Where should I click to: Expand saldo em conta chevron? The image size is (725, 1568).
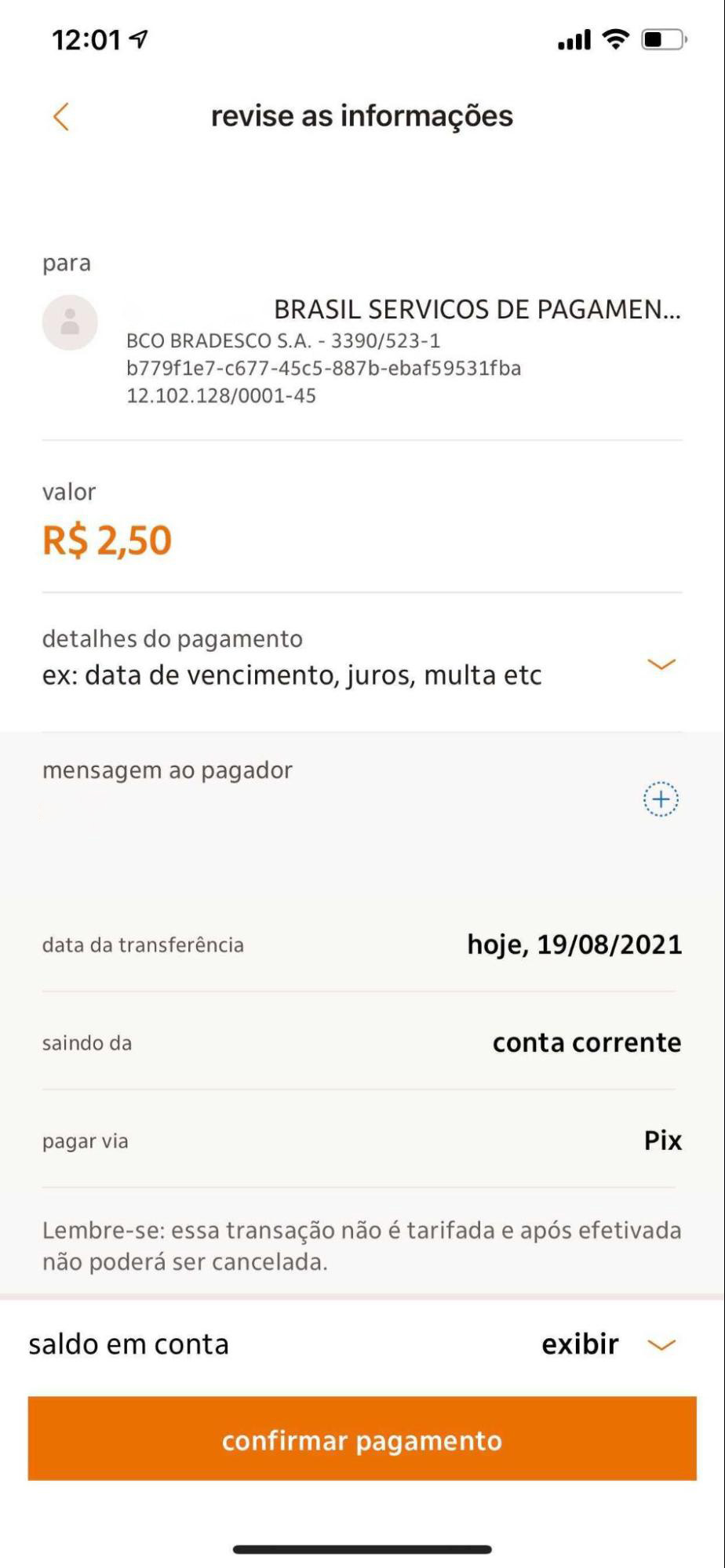click(x=661, y=1345)
